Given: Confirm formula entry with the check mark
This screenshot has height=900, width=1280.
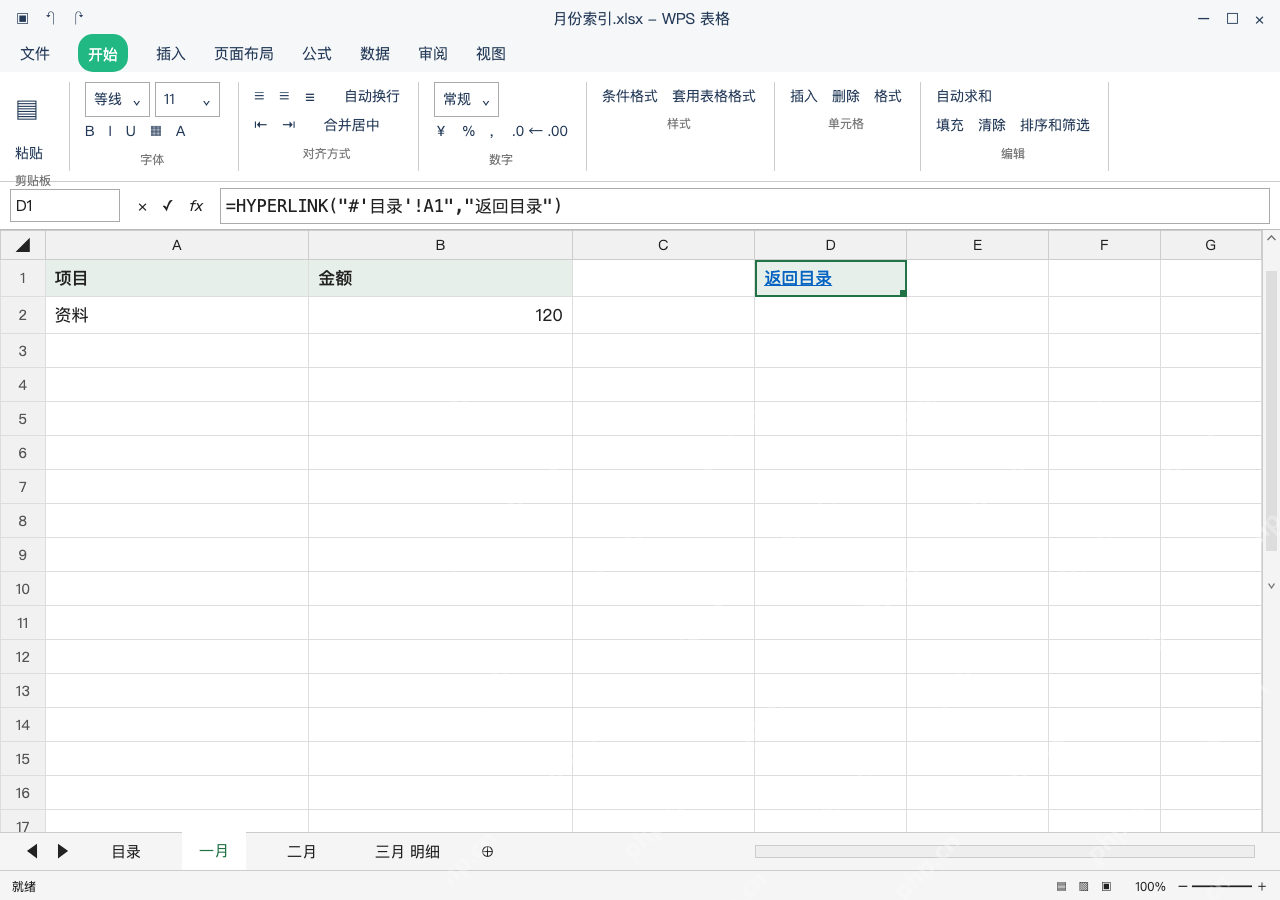Looking at the screenshot, I should (168, 206).
